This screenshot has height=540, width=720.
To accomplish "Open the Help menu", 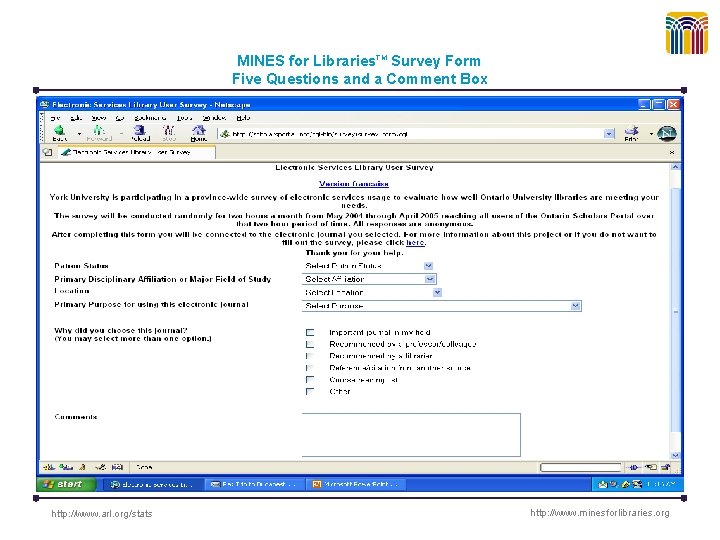I will tap(243, 118).
